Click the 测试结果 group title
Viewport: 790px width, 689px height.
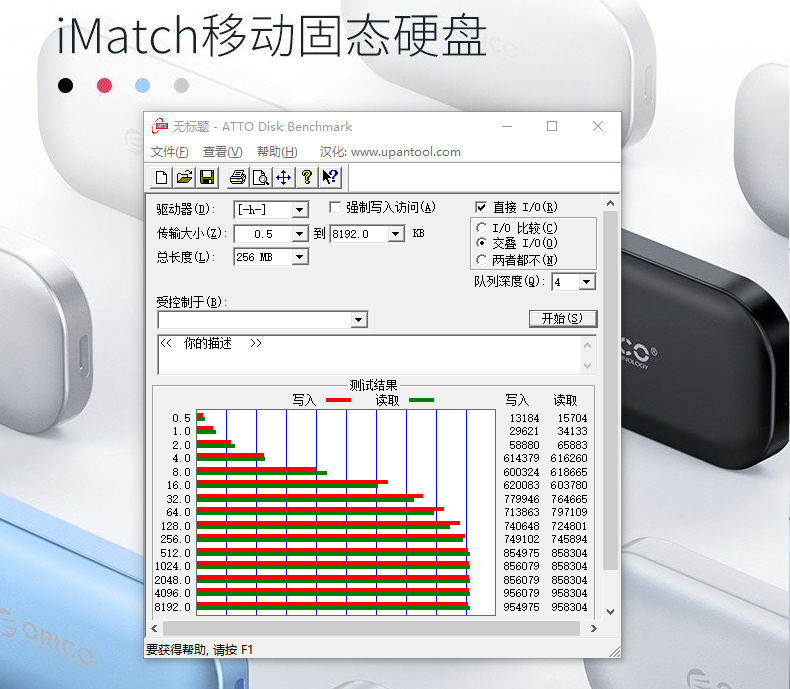pos(373,385)
